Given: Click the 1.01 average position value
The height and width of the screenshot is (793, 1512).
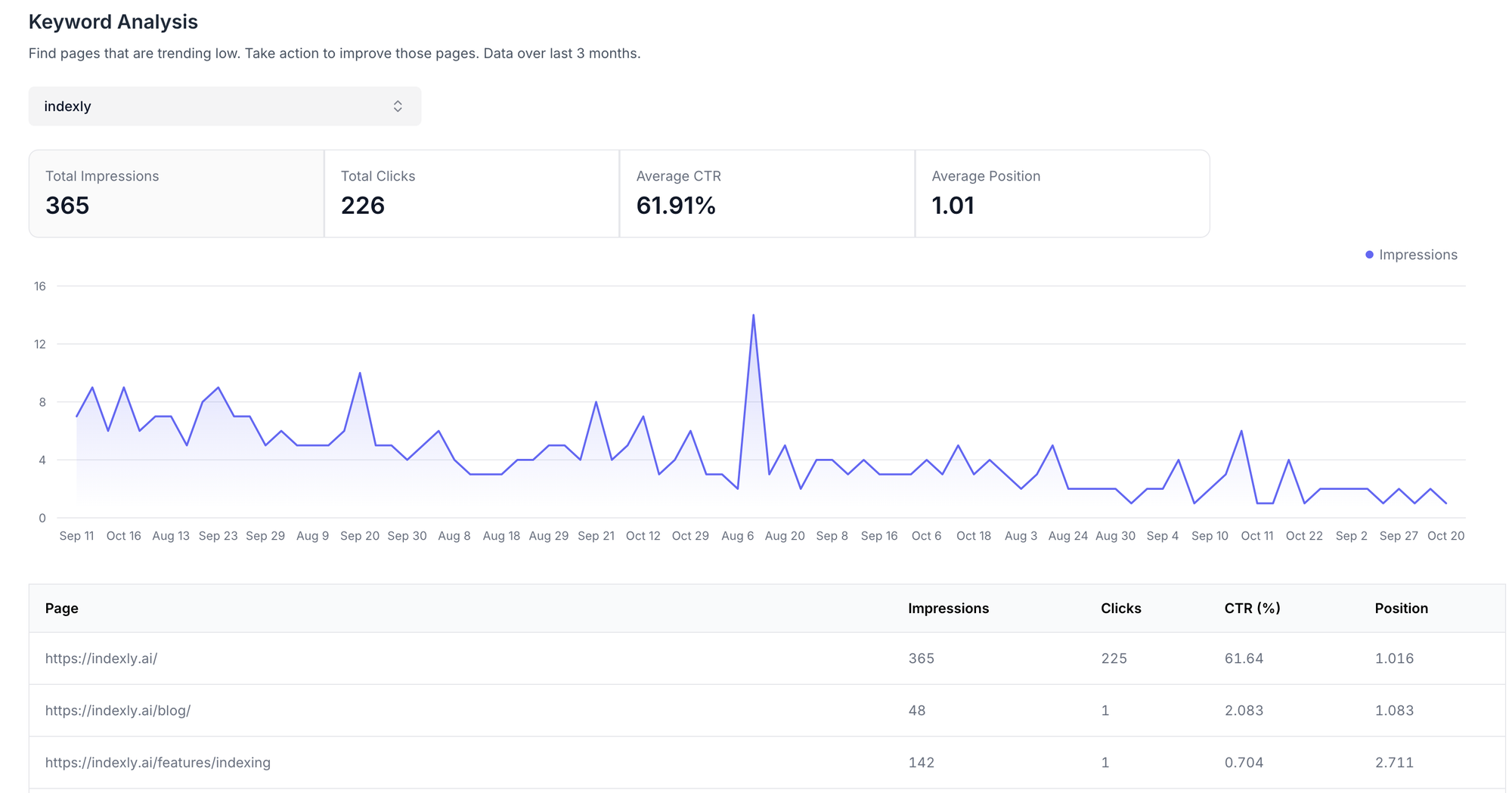Looking at the screenshot, I should click(x=953, y=206).
